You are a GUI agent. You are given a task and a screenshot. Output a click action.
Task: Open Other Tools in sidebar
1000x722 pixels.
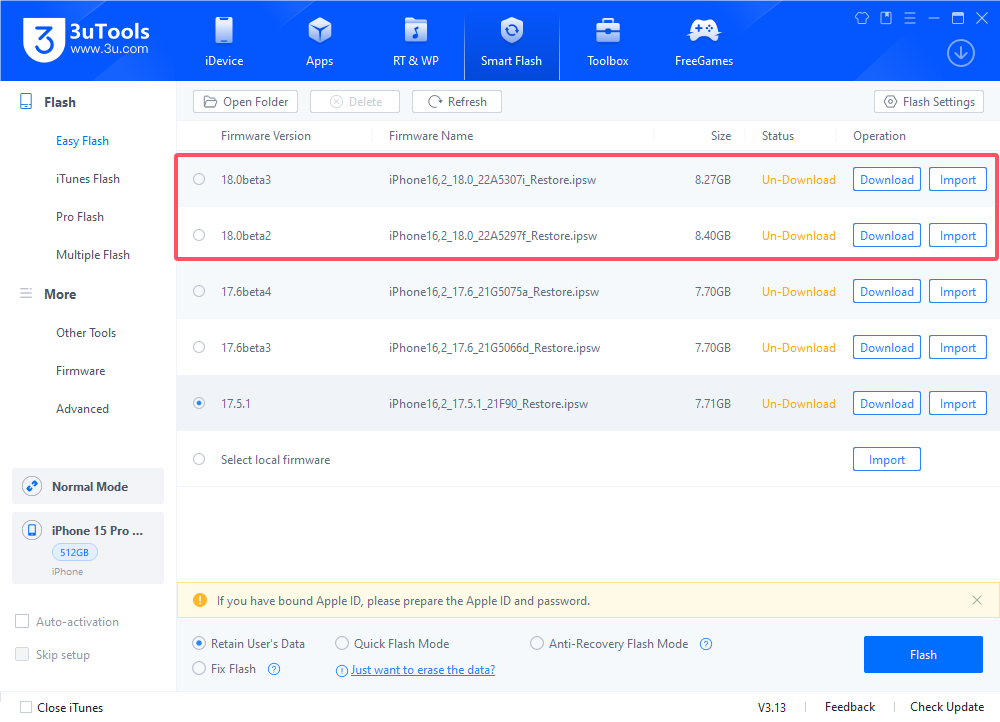coord(86,333)
